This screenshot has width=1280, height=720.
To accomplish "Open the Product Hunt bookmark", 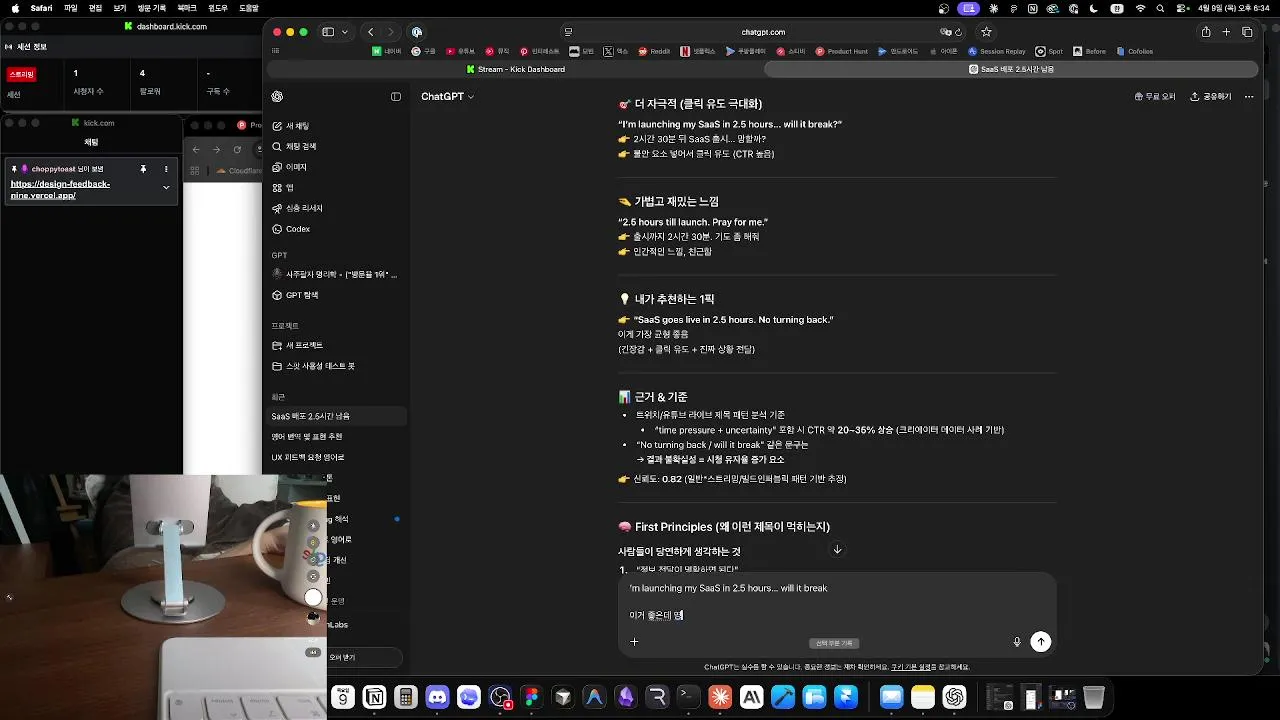I will pyautogui.click(x=841, y=51).
